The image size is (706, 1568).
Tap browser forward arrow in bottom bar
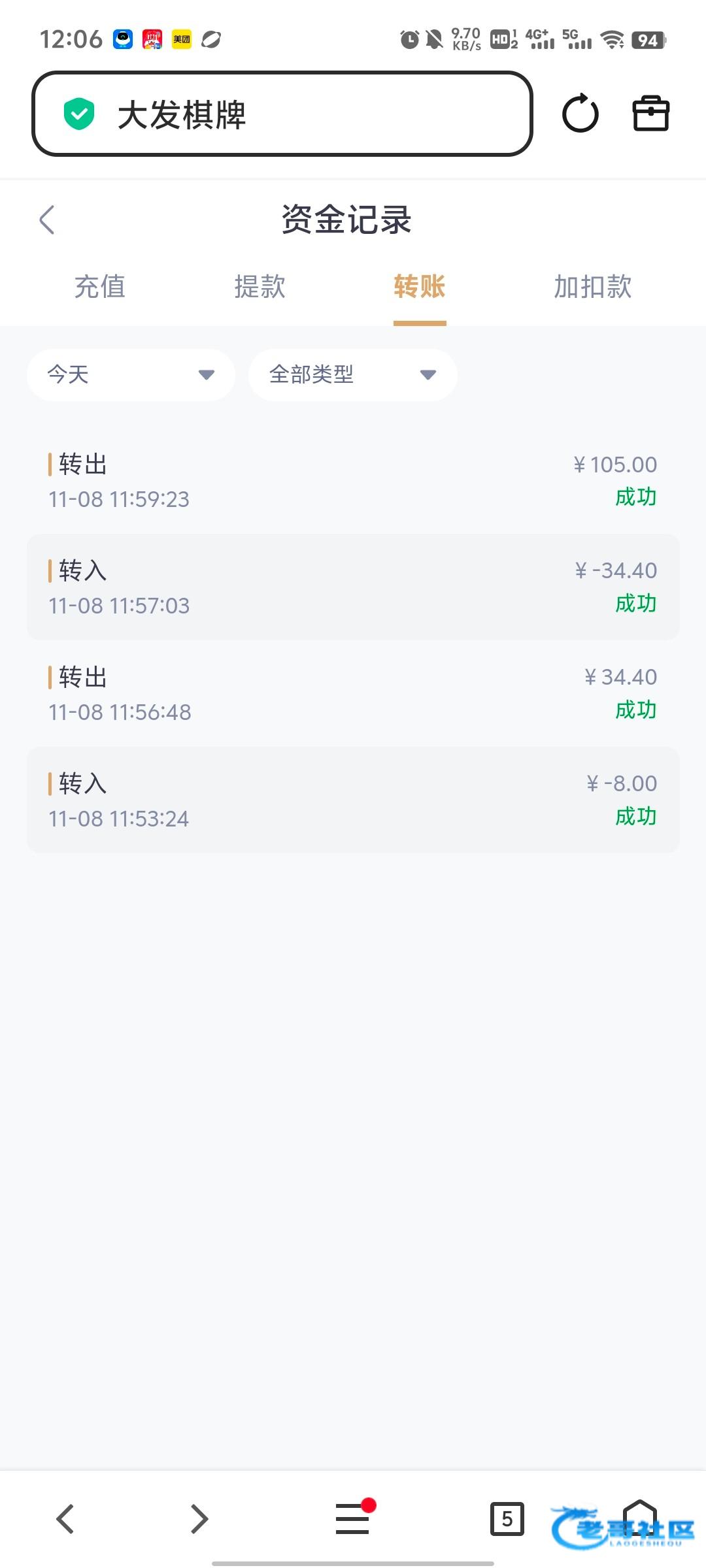(199, 1518)
